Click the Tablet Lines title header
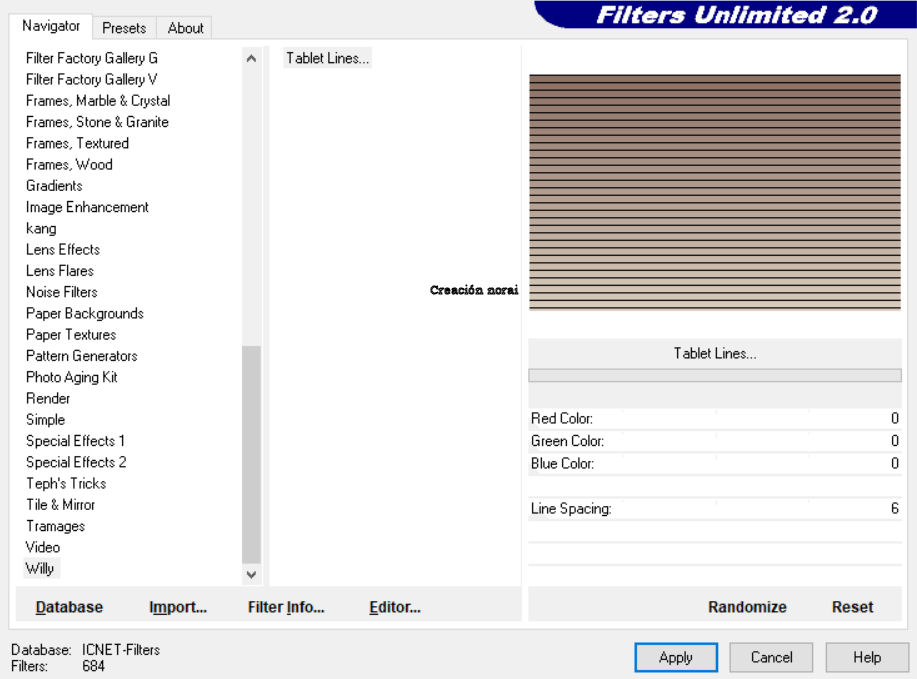 (x=715, y=353)
